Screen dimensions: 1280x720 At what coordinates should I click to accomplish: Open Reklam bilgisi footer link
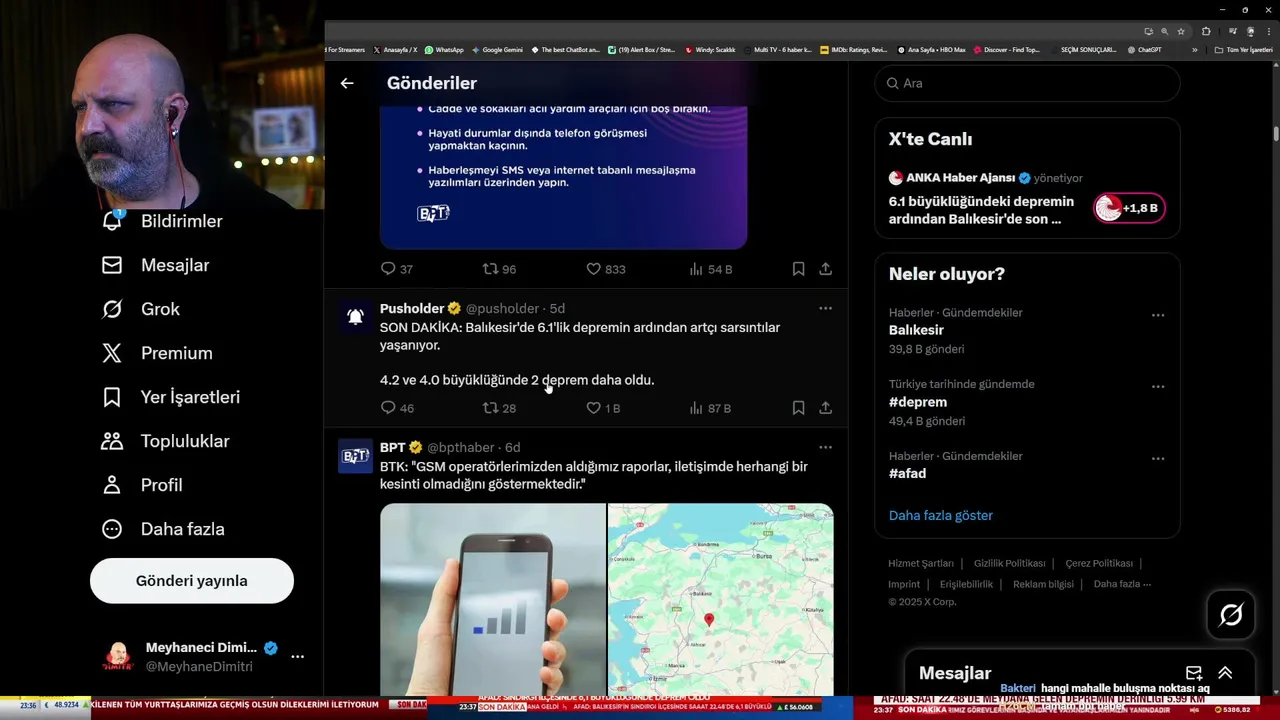point(1043,584)
